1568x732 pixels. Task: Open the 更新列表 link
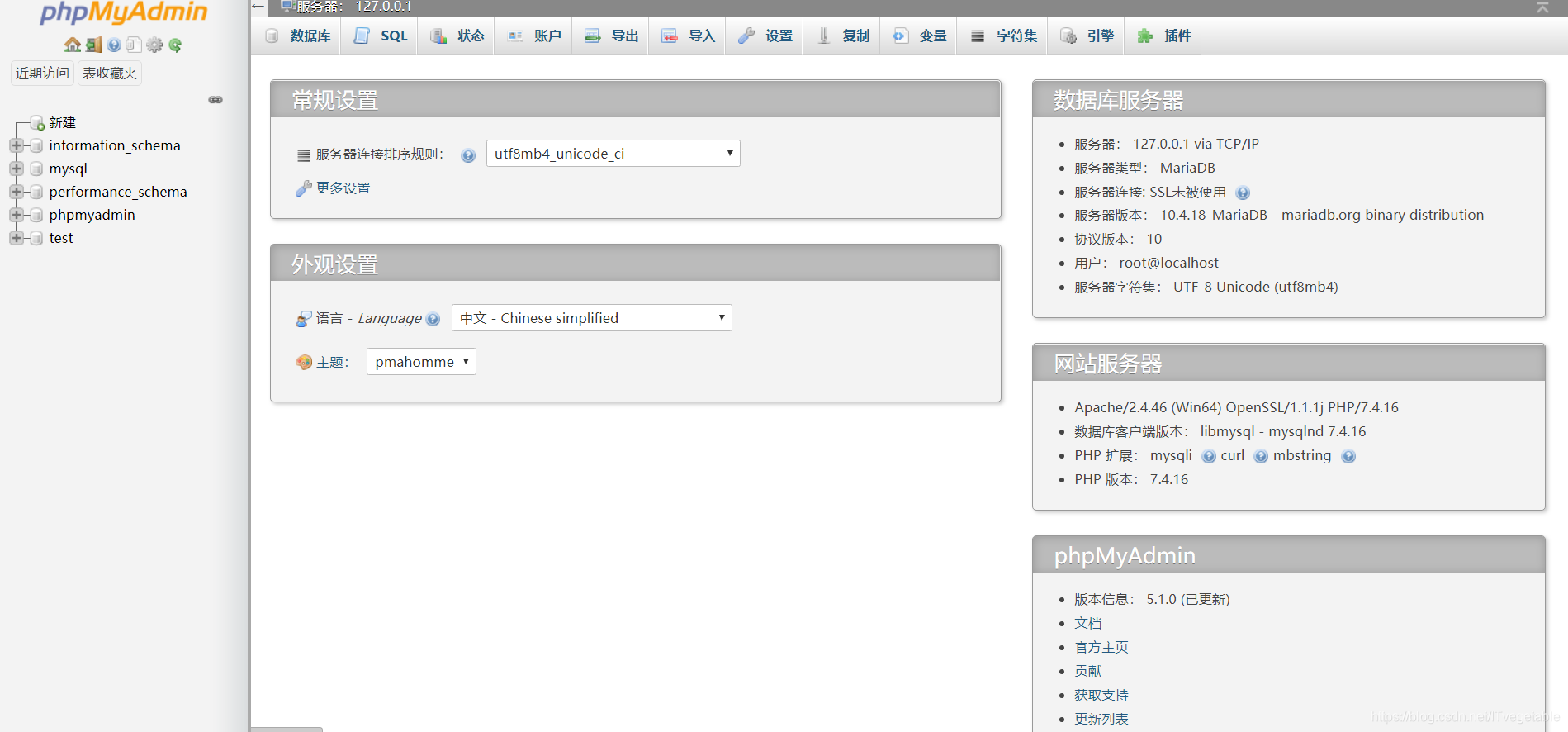1101,719
